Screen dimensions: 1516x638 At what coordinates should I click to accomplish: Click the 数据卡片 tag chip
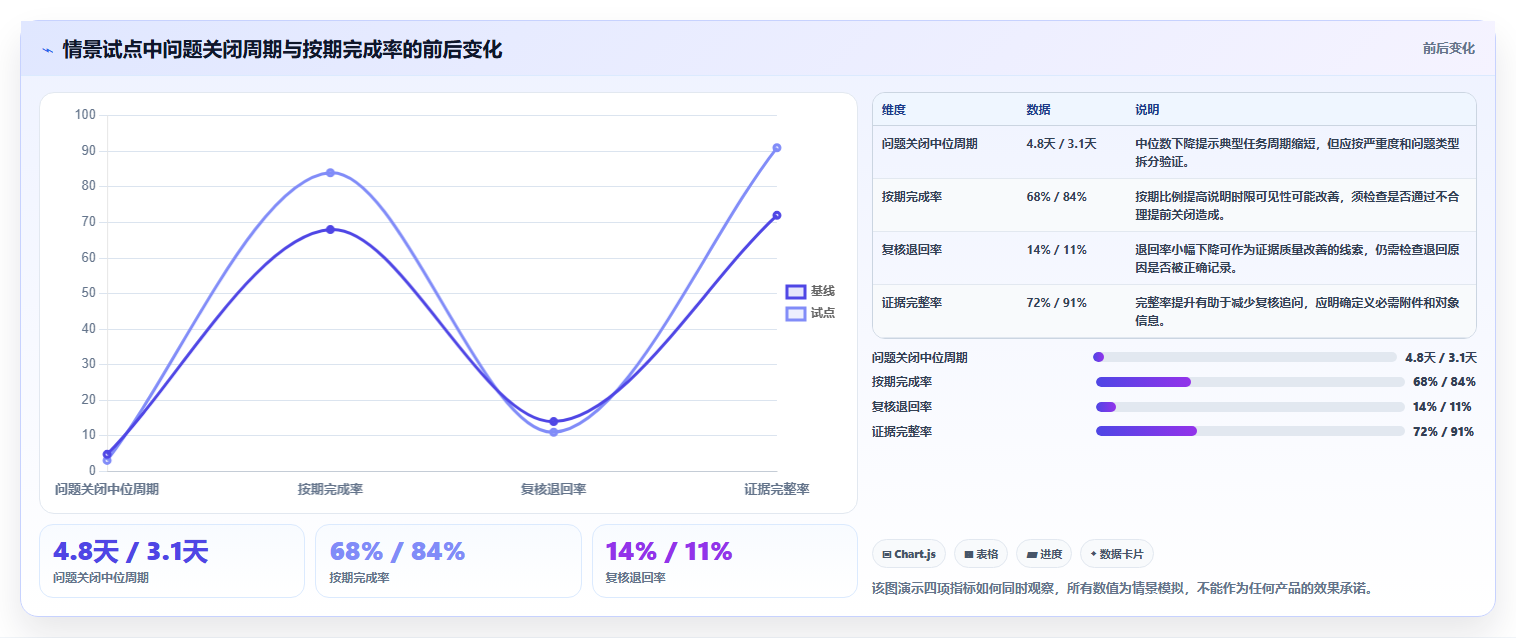click(x=1117, y=554)
